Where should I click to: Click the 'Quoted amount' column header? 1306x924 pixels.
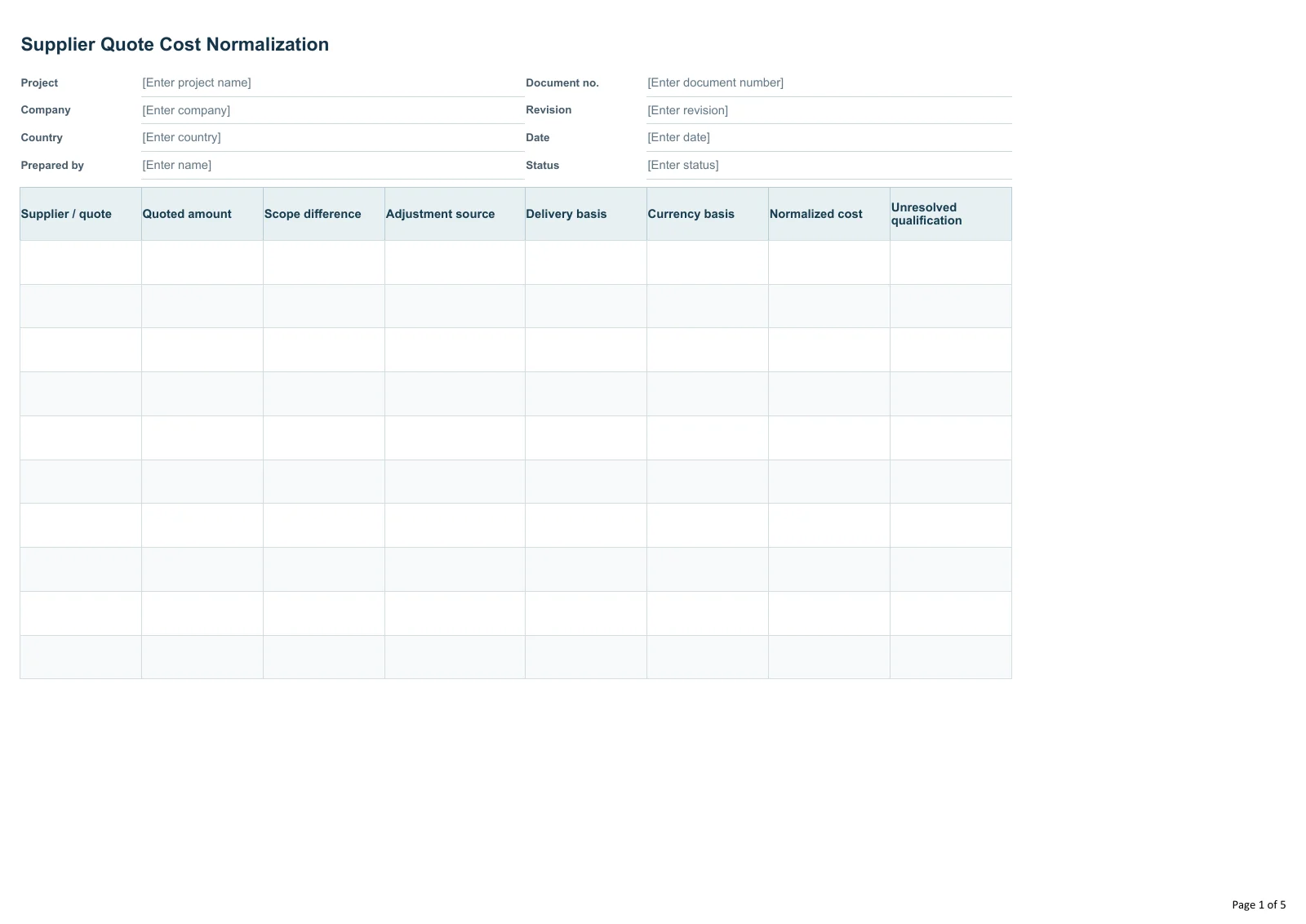202,214
